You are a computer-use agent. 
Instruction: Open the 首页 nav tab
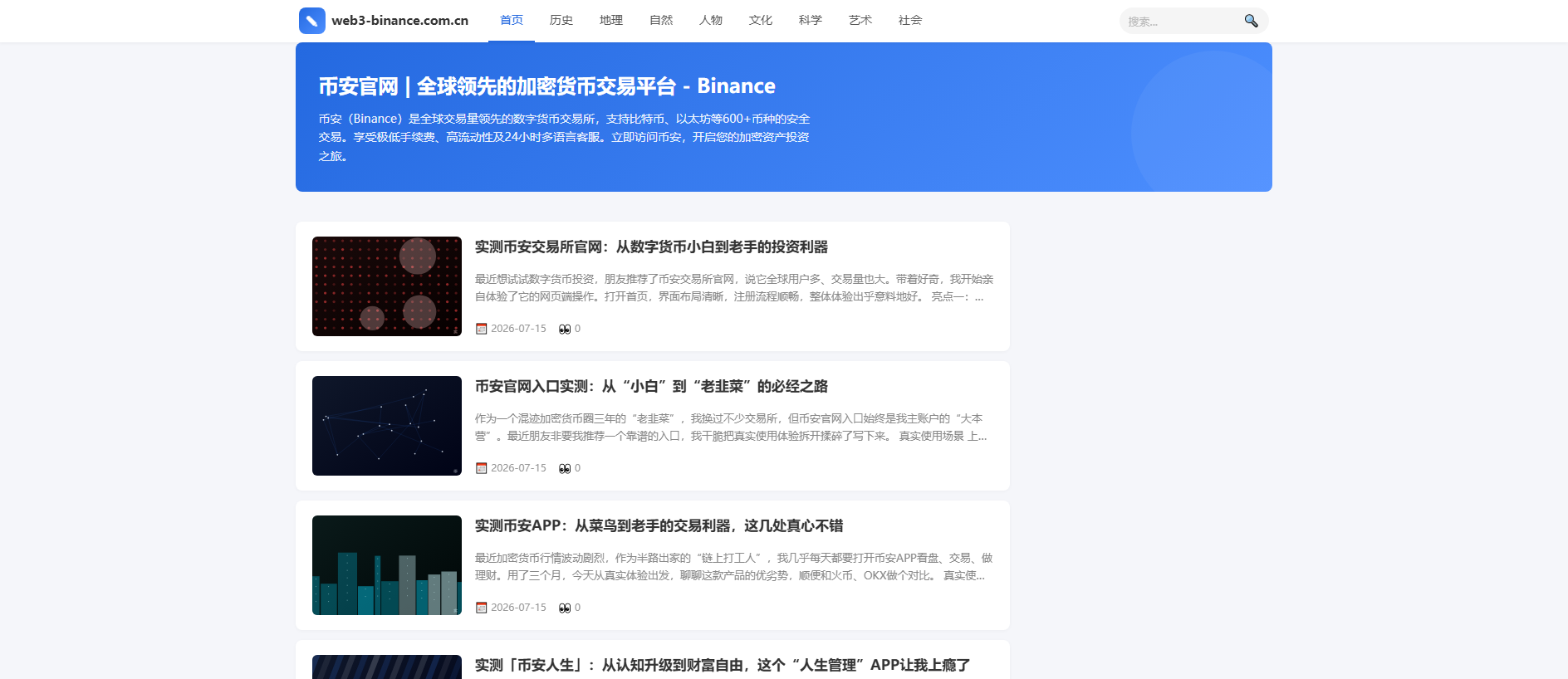[x=512, y=20]
